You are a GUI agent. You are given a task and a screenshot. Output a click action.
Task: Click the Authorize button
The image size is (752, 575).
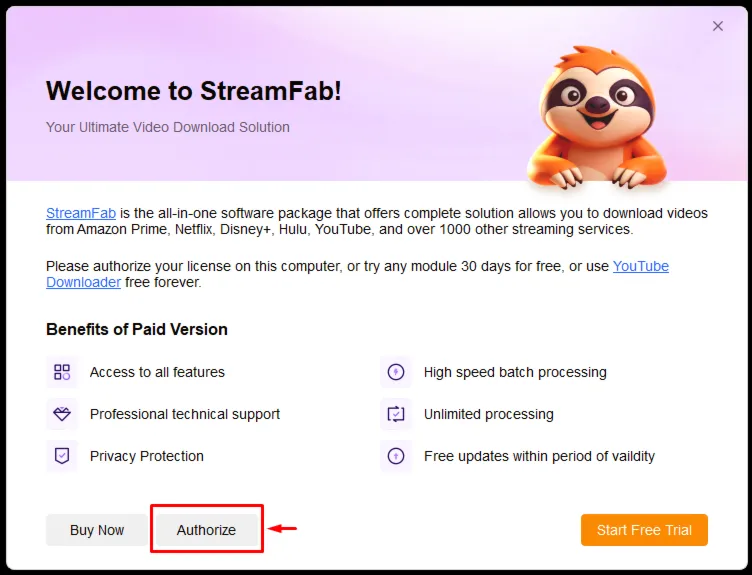206,530
